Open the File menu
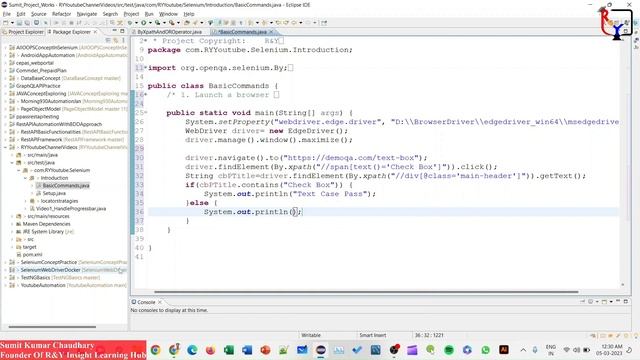Image resolution: width=640 pixels, height=360 pixels. (7, 14)
